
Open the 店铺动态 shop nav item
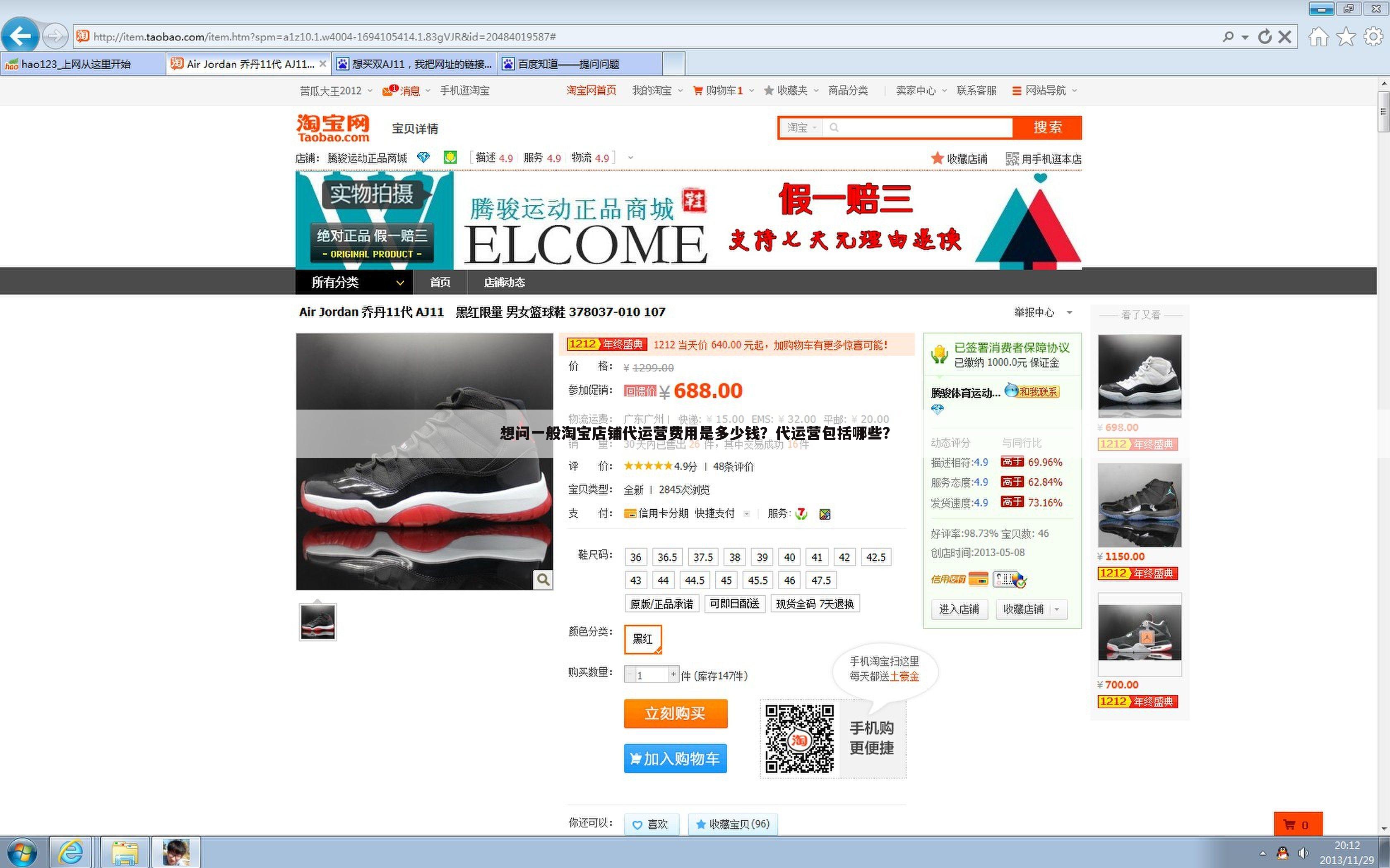[x=504, y=283]
